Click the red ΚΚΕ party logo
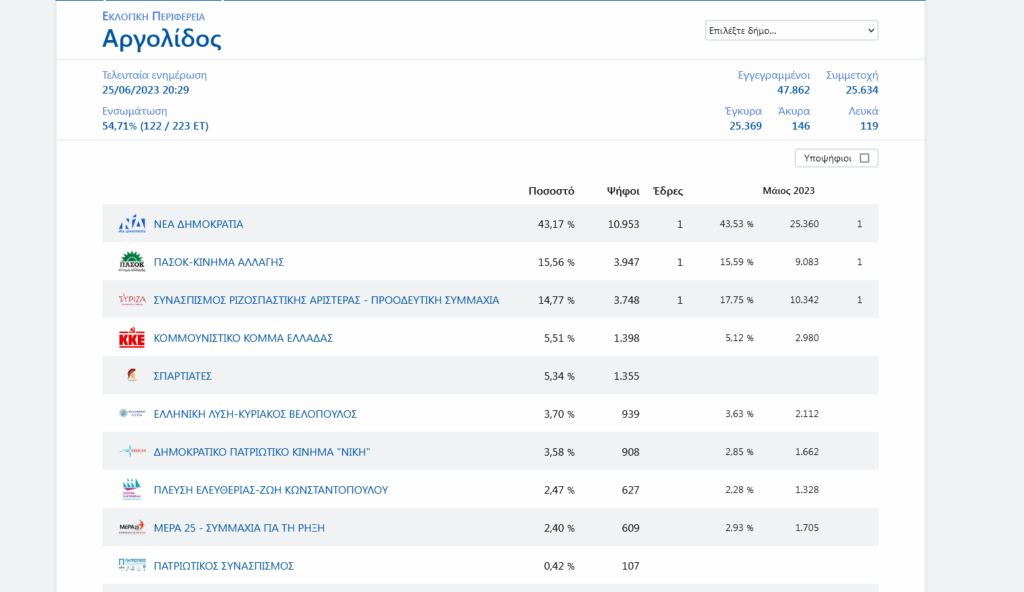This screenshot has width=1024, height=592. point(132,338)
